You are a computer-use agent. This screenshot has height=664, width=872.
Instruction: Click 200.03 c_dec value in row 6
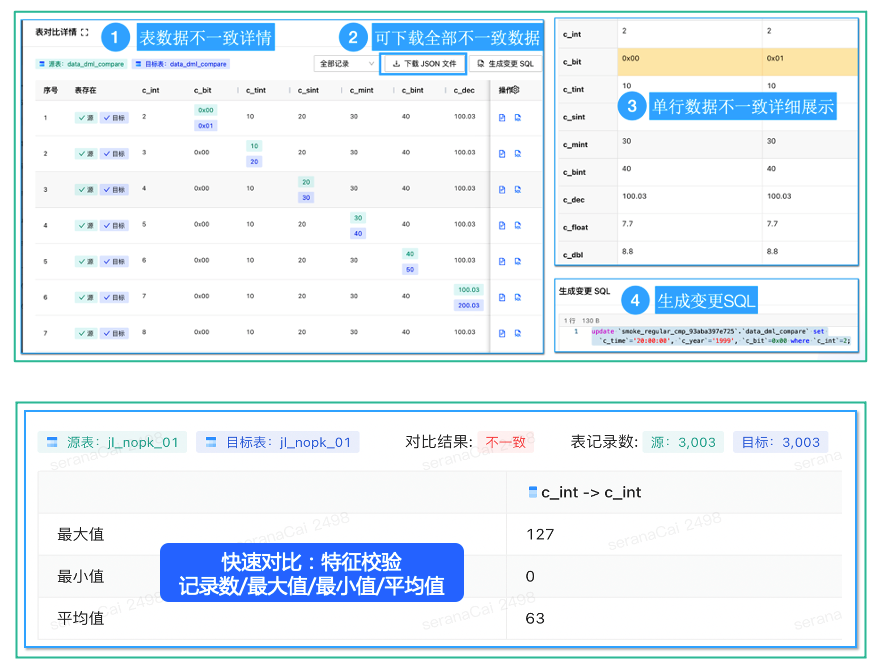(x=469, y=305)
